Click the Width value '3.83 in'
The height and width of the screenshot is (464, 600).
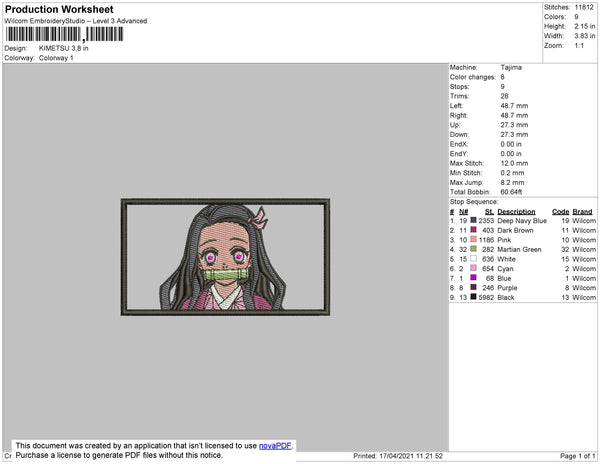click(585, 36)
